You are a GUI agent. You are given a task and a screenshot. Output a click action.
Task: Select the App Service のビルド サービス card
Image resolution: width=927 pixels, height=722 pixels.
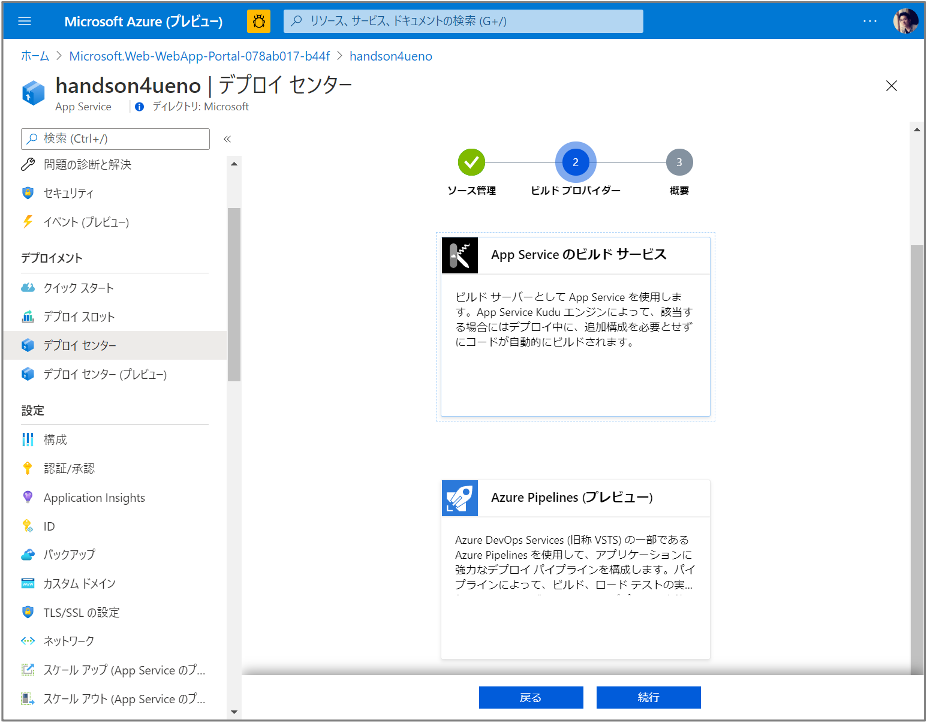pyautogui.click(x=576, y=327)
